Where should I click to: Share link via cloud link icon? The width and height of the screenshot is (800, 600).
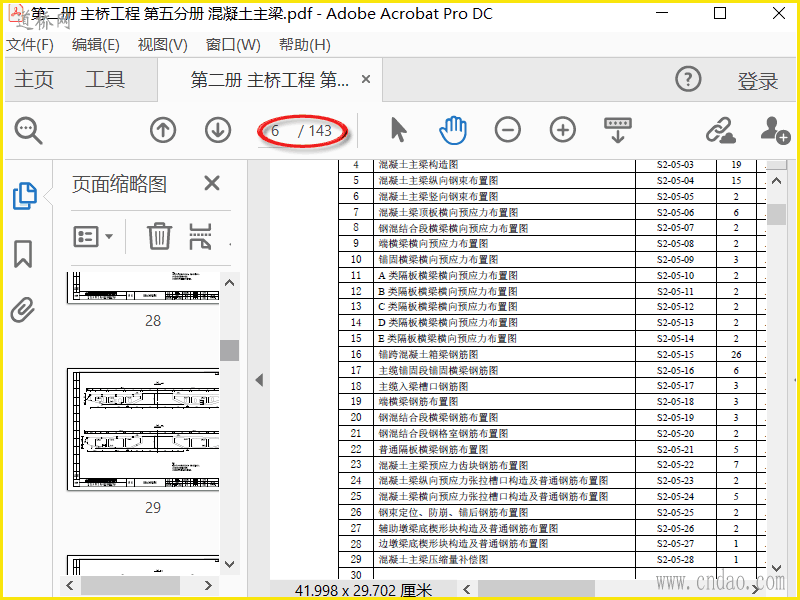click(x=720, y=130)
